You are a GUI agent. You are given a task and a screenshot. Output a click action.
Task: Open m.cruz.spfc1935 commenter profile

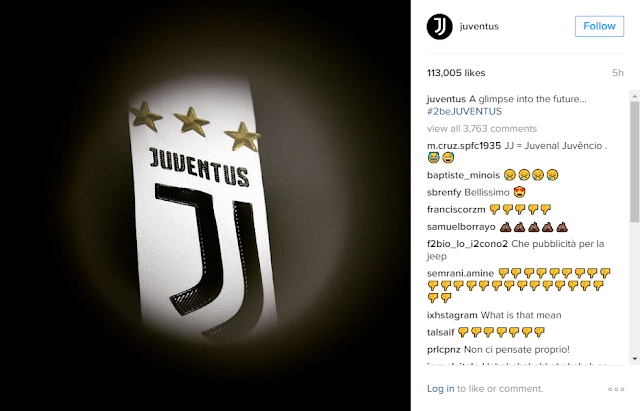pyautogui.click(x=464, y=146)
